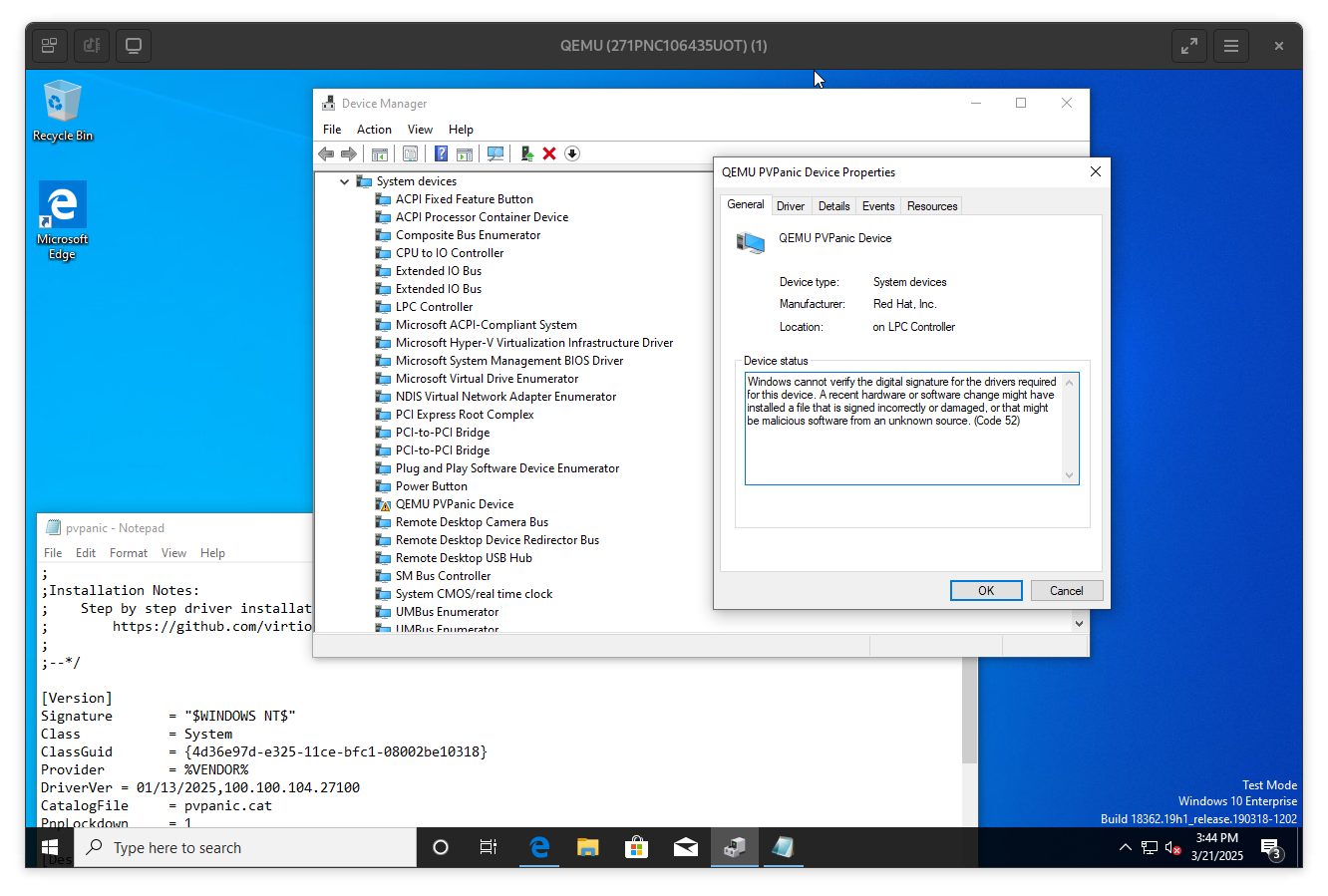Open the Action menu in Device Manager

pos(374,130)
